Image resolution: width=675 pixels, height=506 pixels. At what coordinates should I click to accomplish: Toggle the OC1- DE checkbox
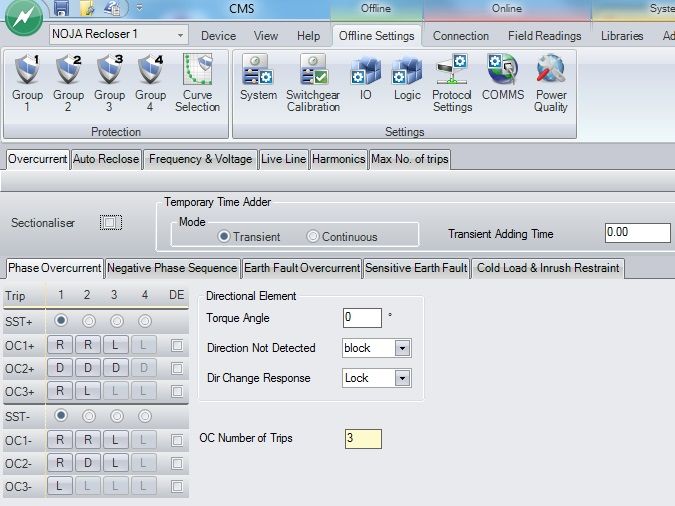pos(176,440)
